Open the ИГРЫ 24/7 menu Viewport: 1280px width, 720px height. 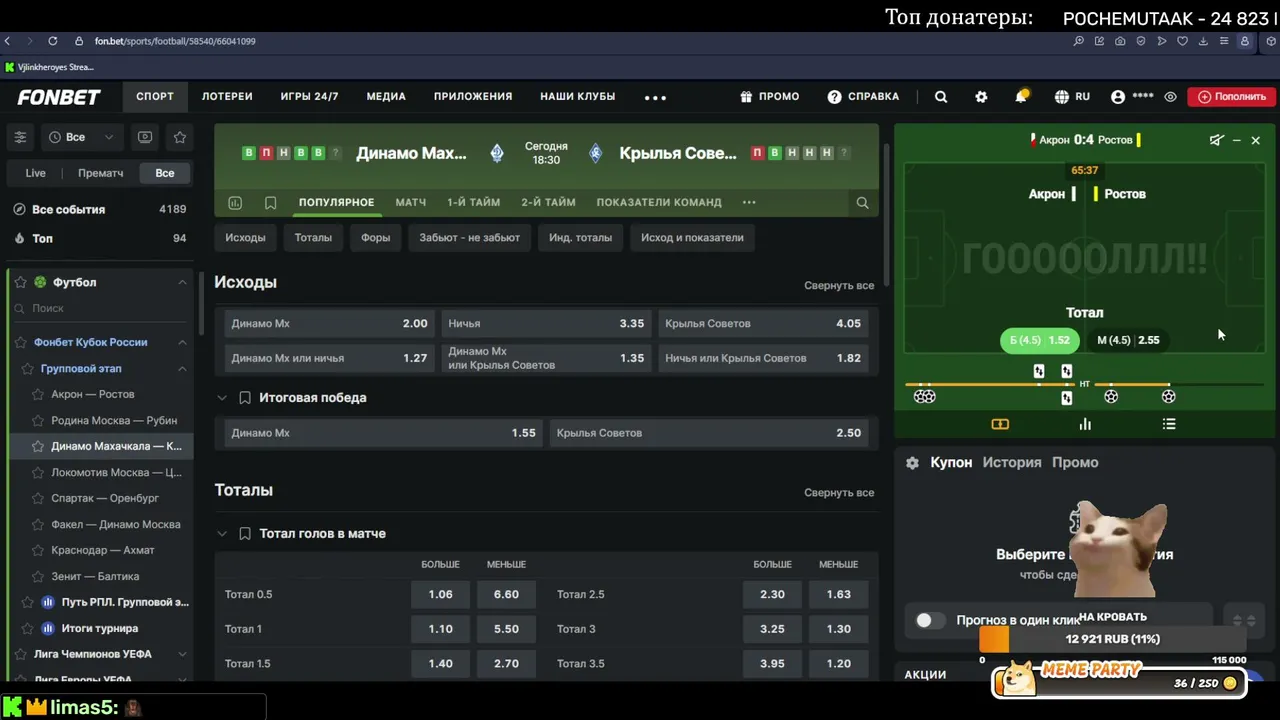[x=309, y=97]
